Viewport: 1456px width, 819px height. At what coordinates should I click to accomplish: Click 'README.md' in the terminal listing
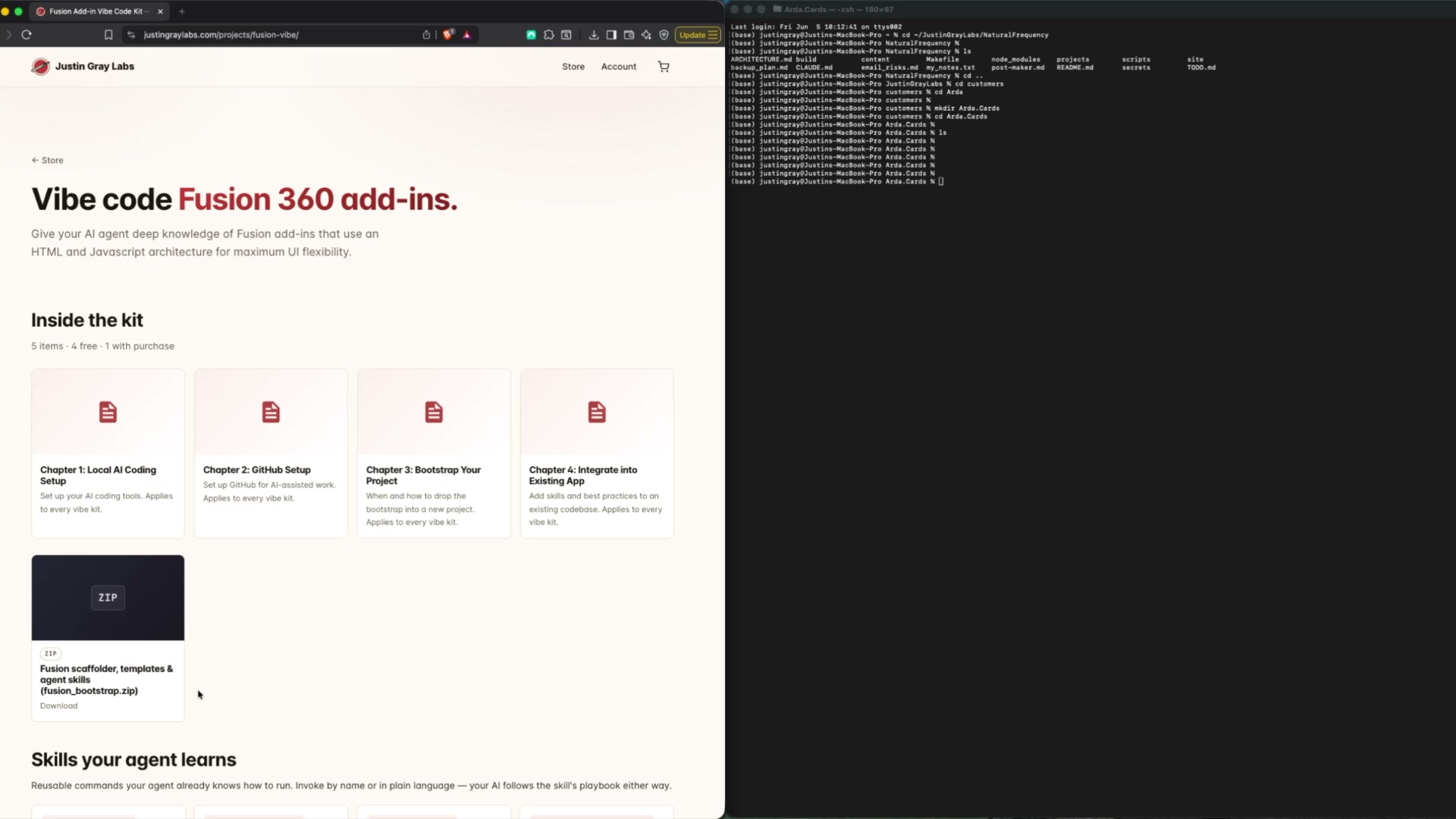click(x=1075, y=67)
